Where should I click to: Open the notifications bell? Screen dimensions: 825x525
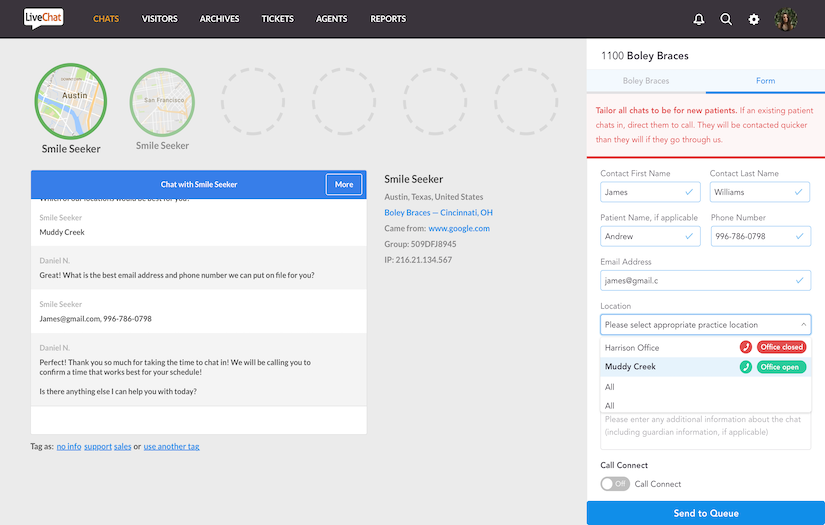click(x=699, y=19)
